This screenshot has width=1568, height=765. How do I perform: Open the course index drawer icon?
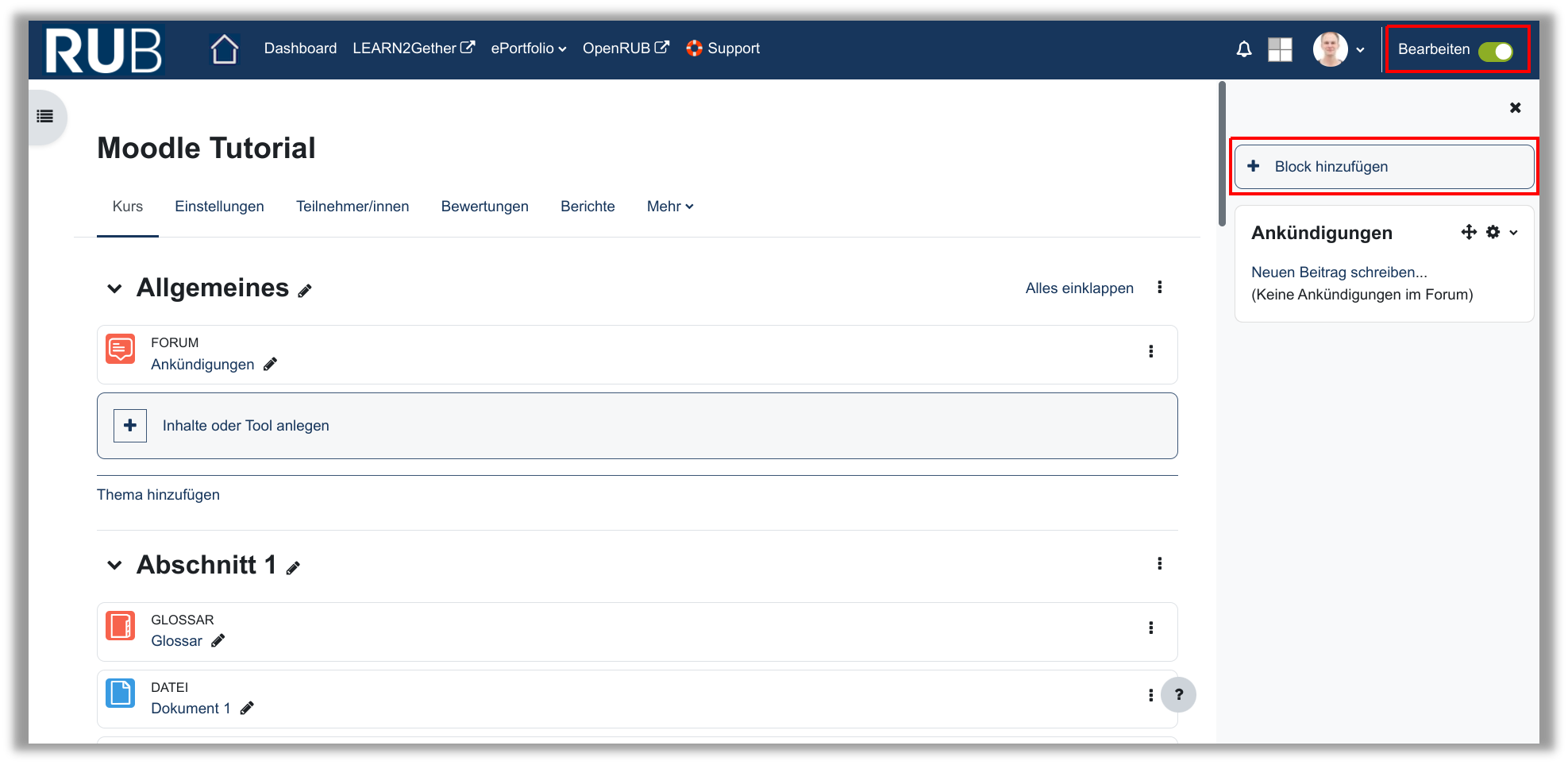pos(45,117)
